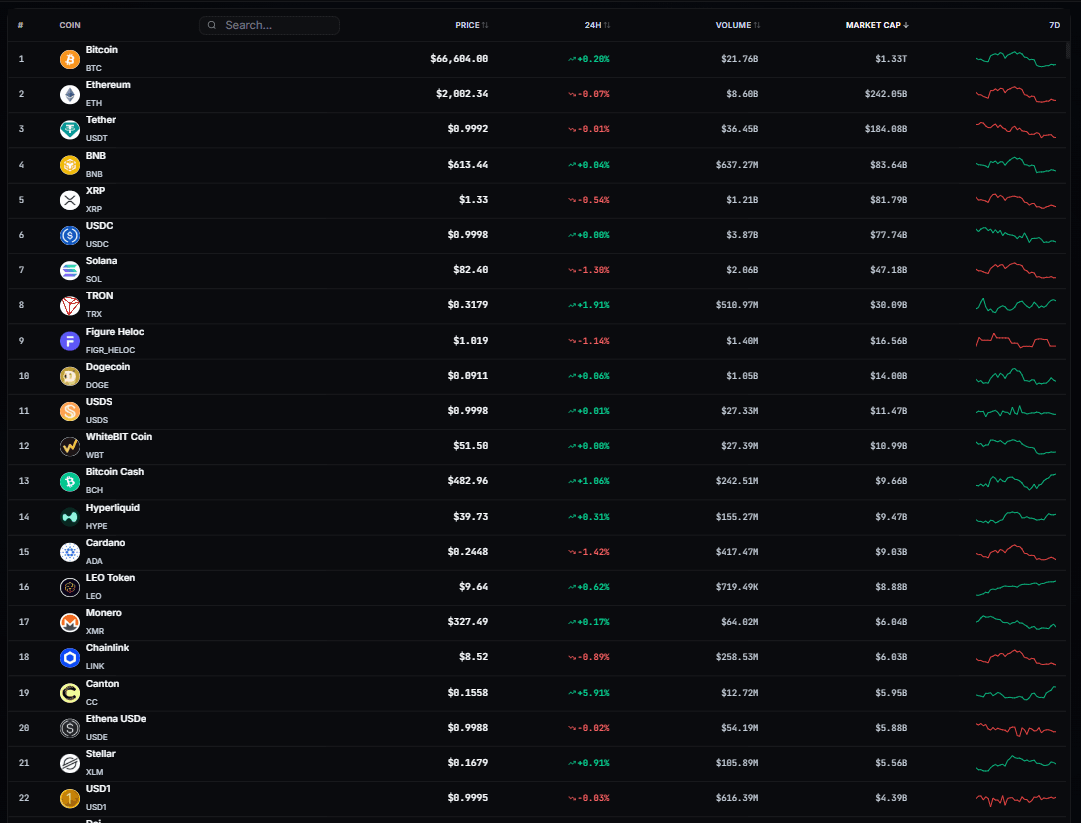Open the Ethereum coin name link
This screenshot has width=1081, height=823.
pos(108,85)
